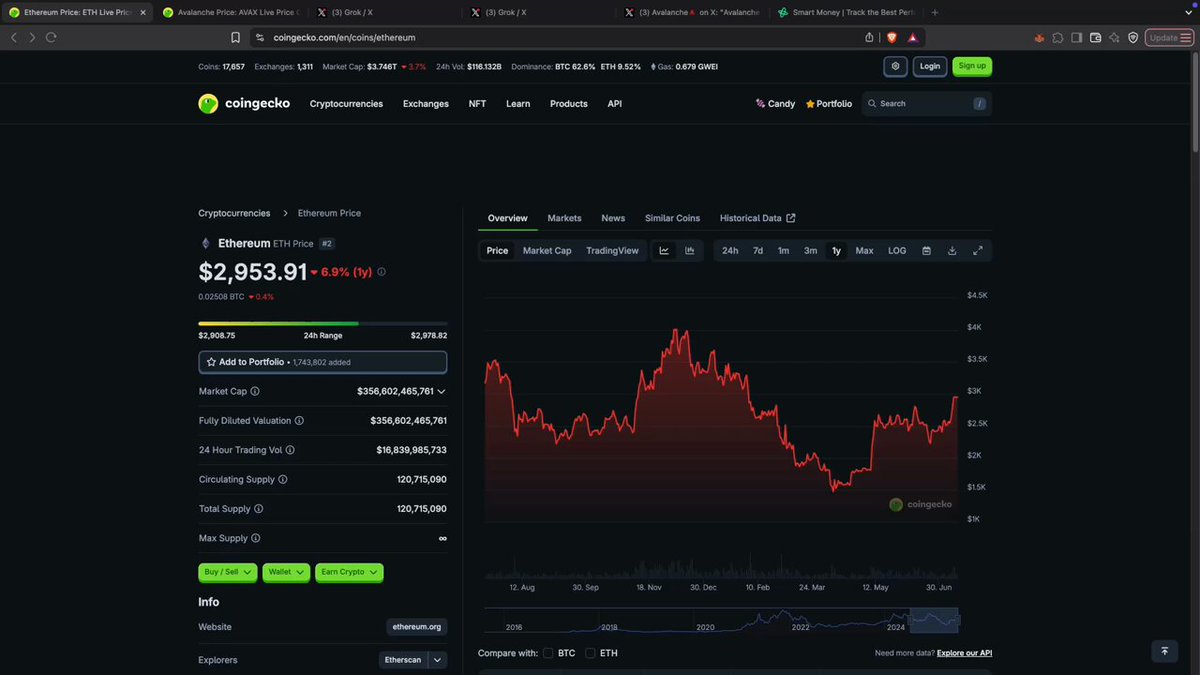Open the Leo AI sparkle icon
The width and height of the screenshot is (1200, 675).
pos(1114,37)
